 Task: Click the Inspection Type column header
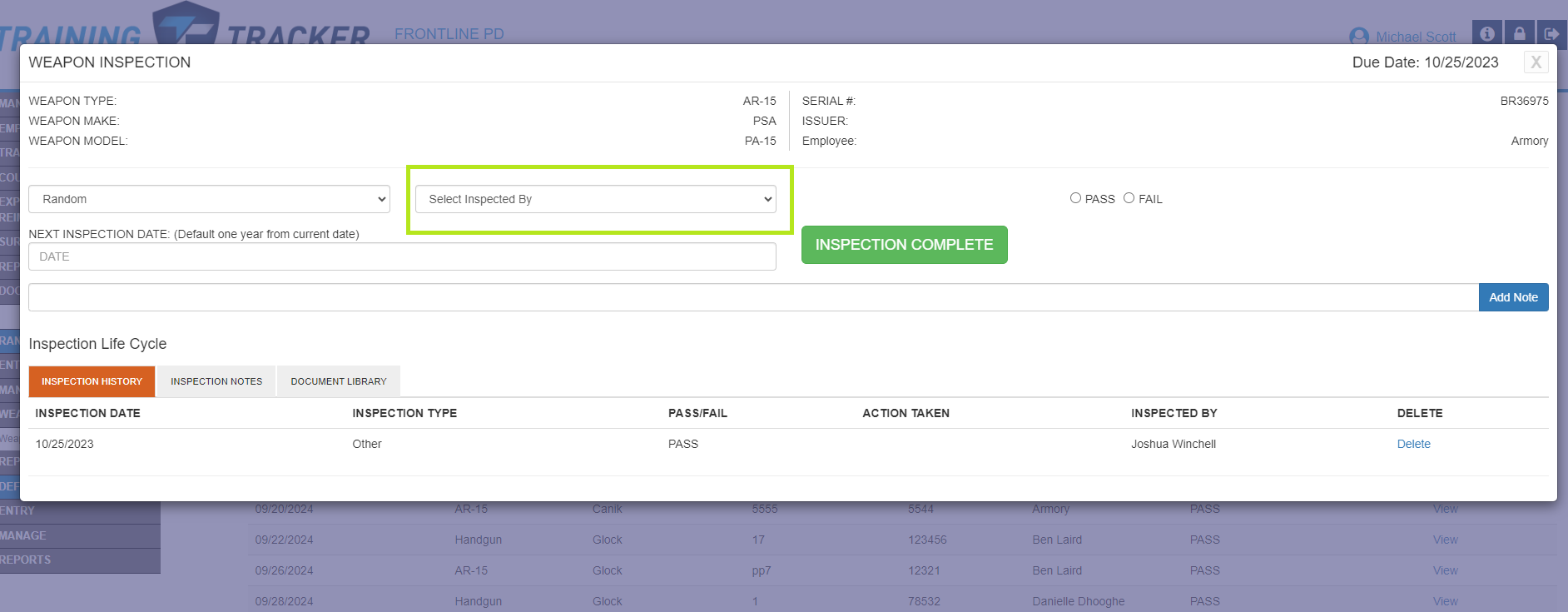[x=404, y=413]
